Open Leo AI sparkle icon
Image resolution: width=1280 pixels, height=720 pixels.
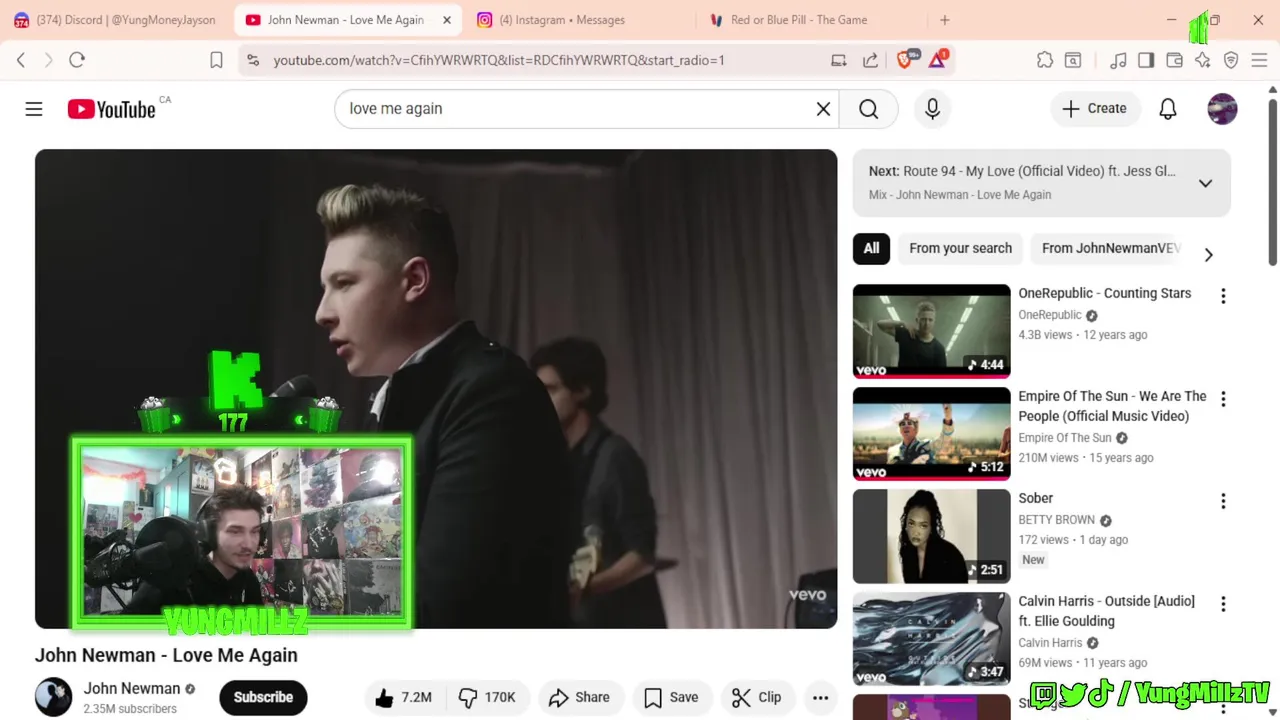1202,60
